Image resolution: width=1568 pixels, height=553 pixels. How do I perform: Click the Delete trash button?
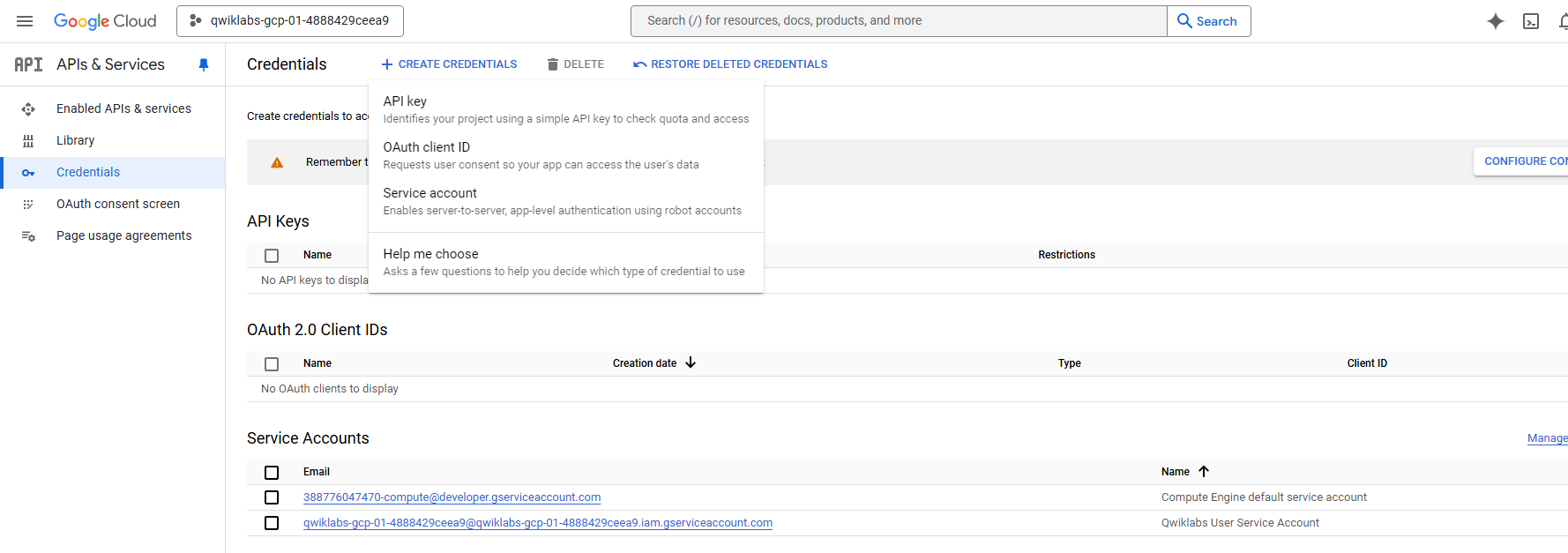click(575, 64)
